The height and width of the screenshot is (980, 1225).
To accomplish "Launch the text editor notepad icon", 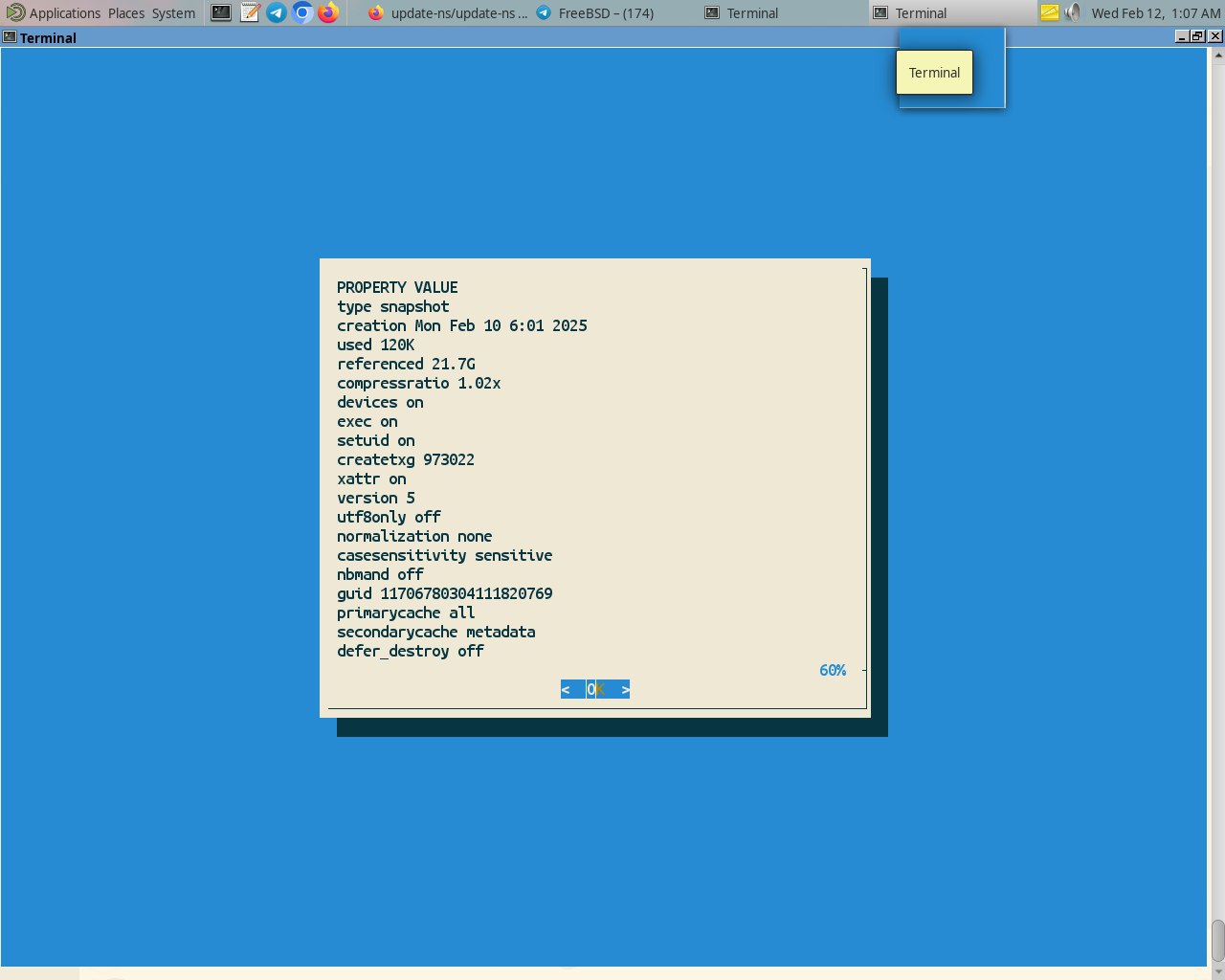I will pos(250,12).
